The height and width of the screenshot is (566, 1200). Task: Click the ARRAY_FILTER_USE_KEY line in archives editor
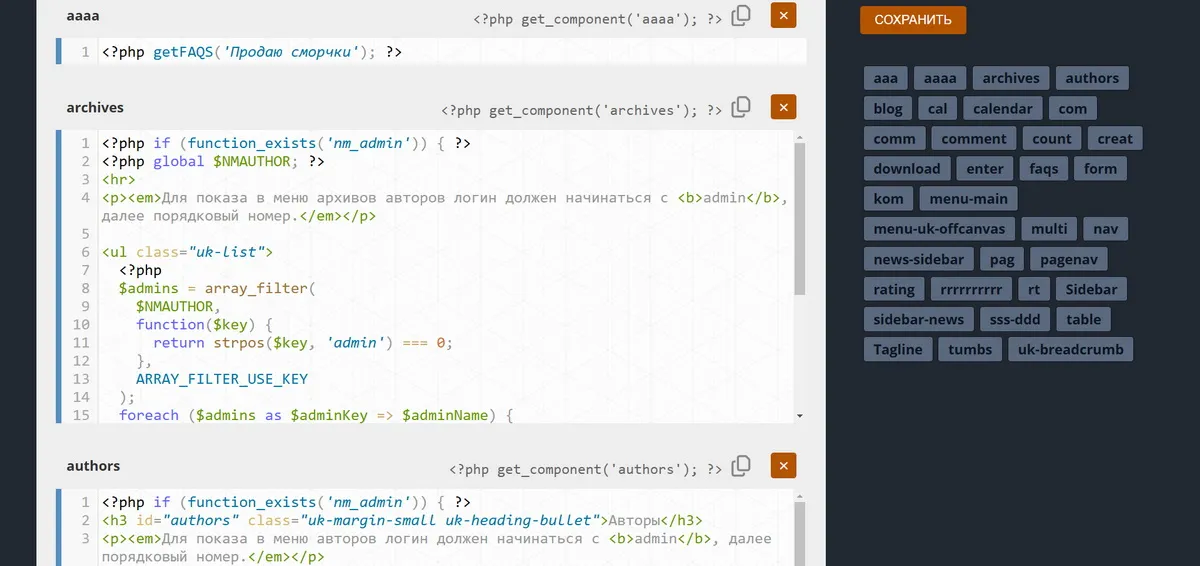(222, 379)
